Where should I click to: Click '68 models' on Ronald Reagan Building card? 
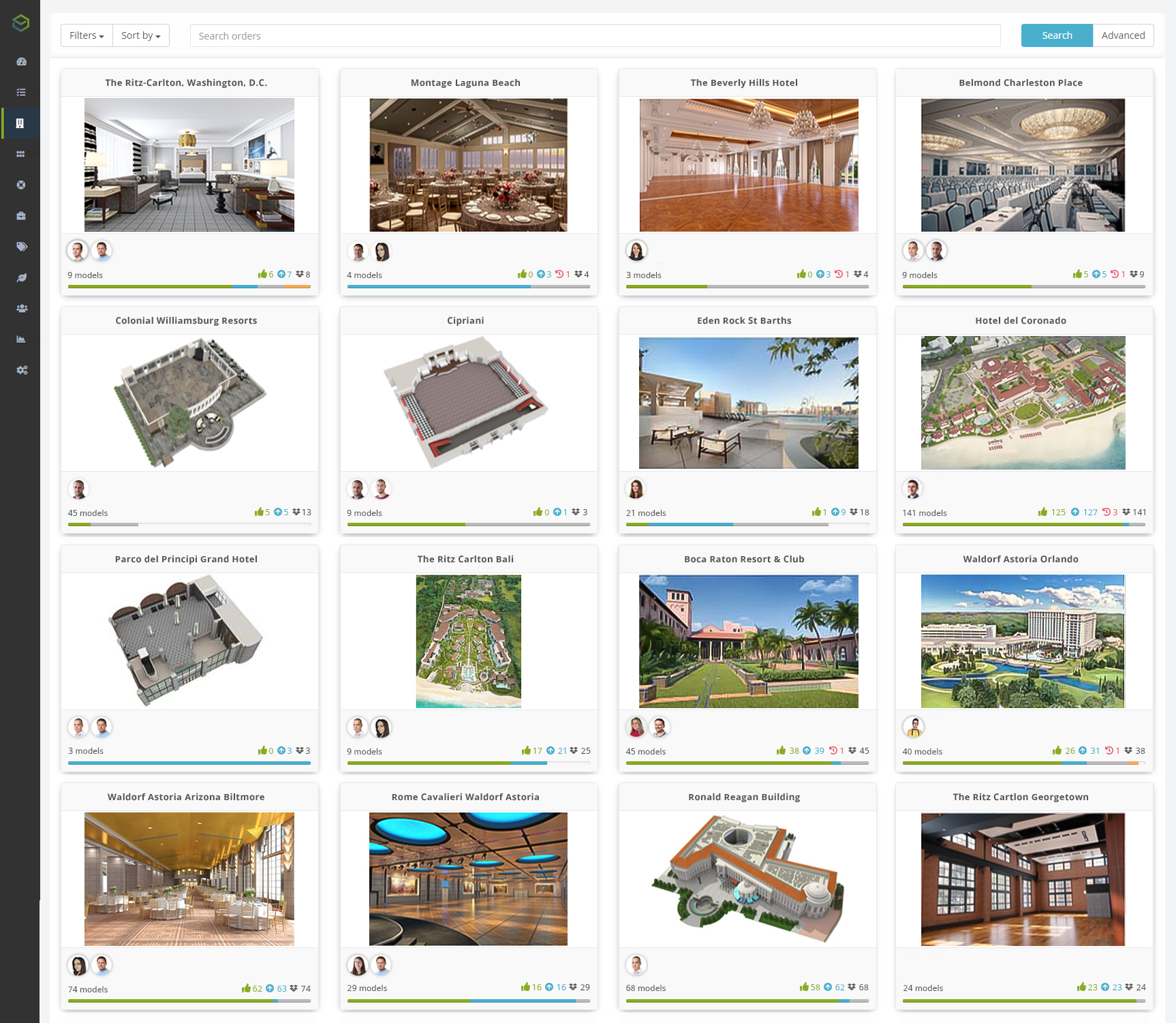[646, 988]
